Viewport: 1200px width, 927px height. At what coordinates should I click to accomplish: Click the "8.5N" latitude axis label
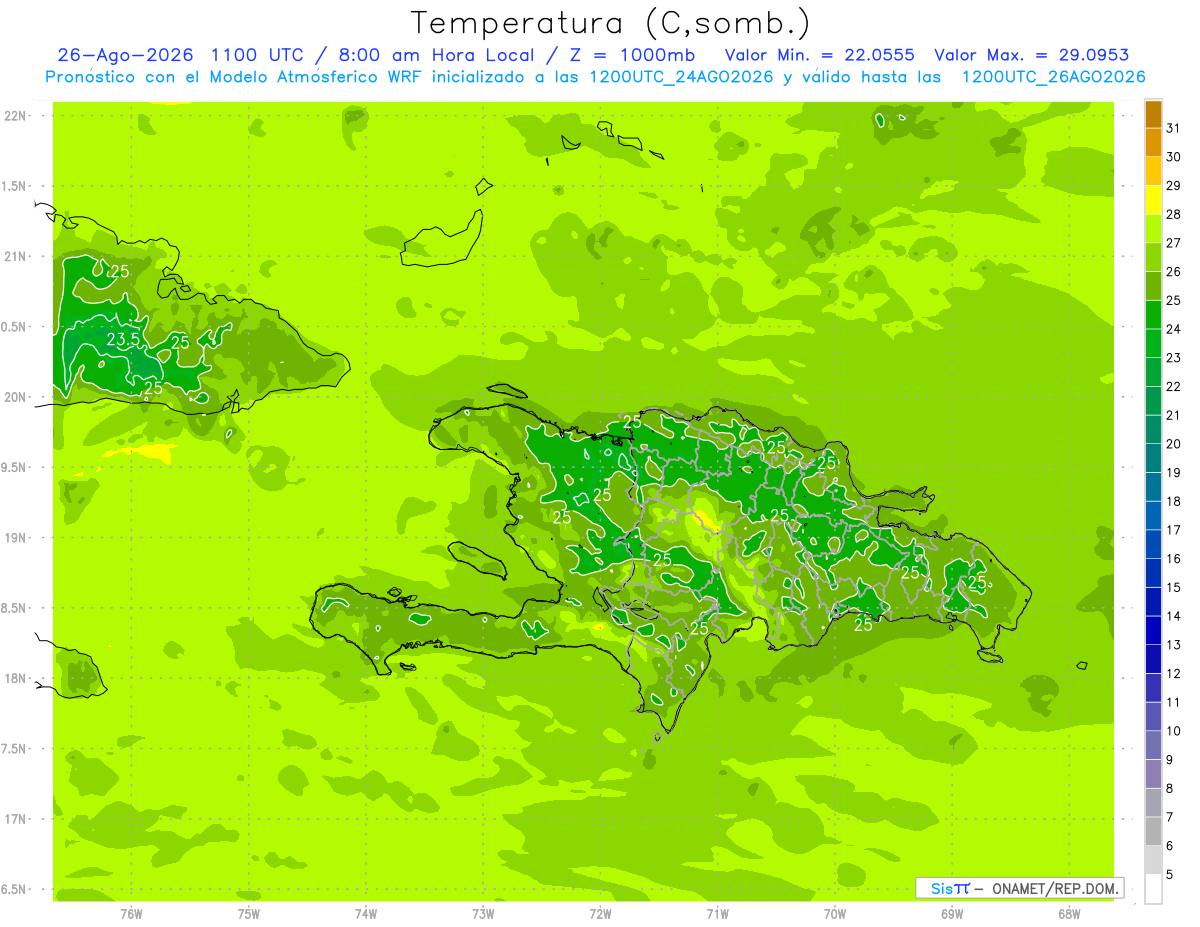pyautogui.click(x=14, y=609)
